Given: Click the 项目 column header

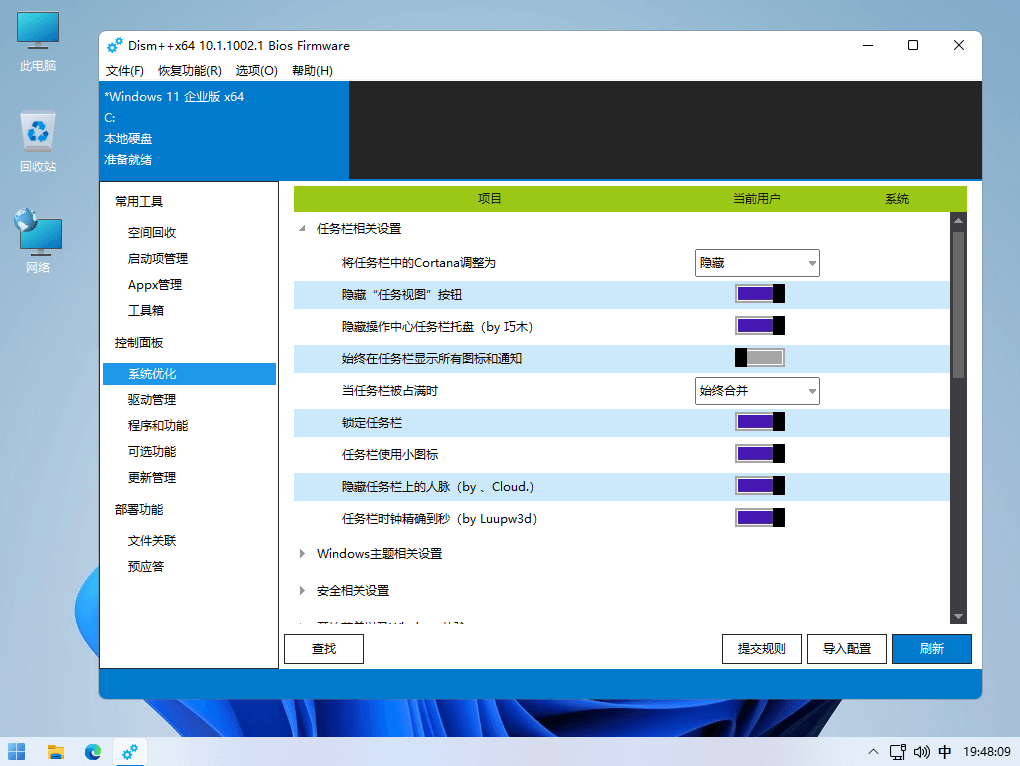Looking at the screenshot, I should [489, 198].
